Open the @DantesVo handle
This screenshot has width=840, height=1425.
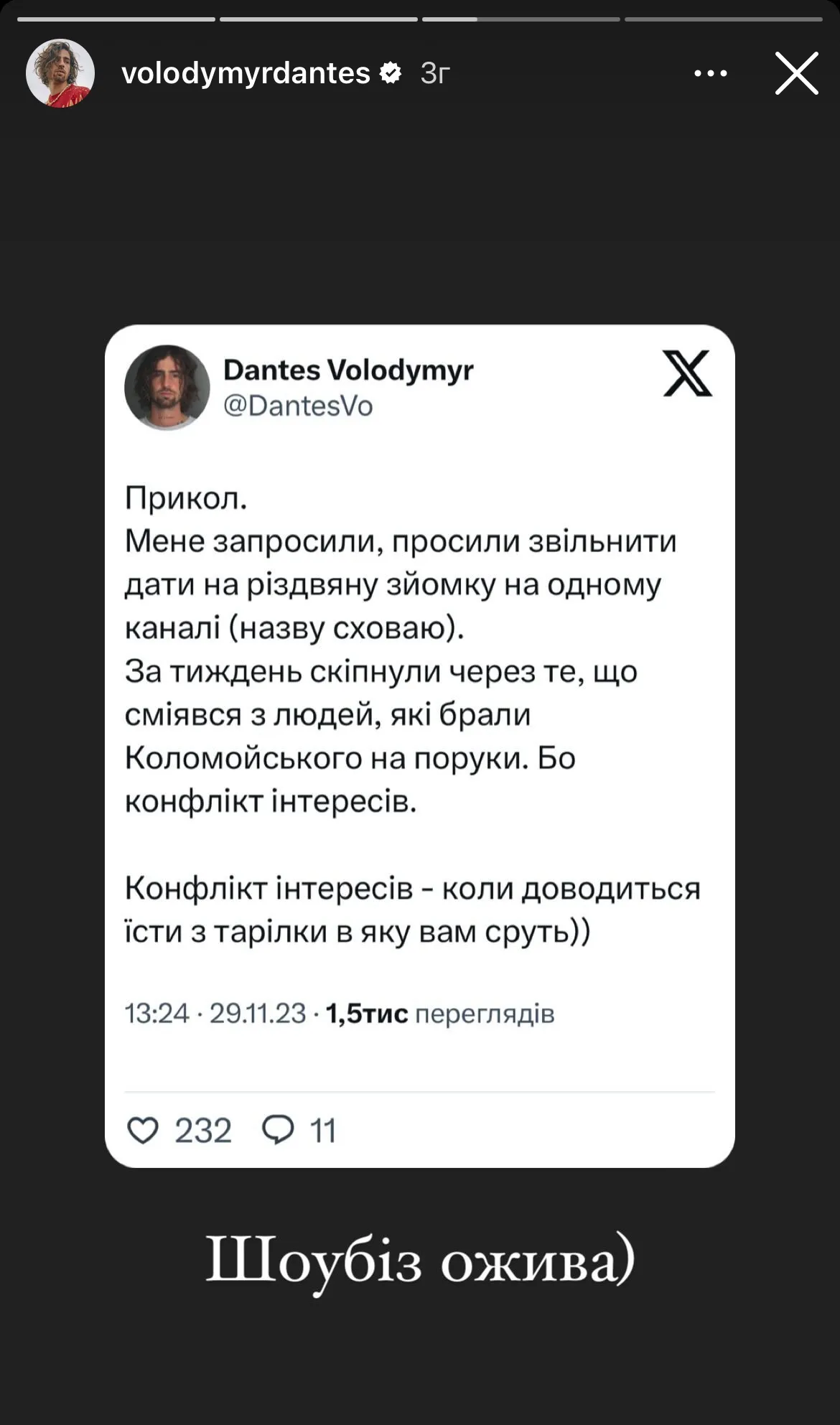coord(298,406)
